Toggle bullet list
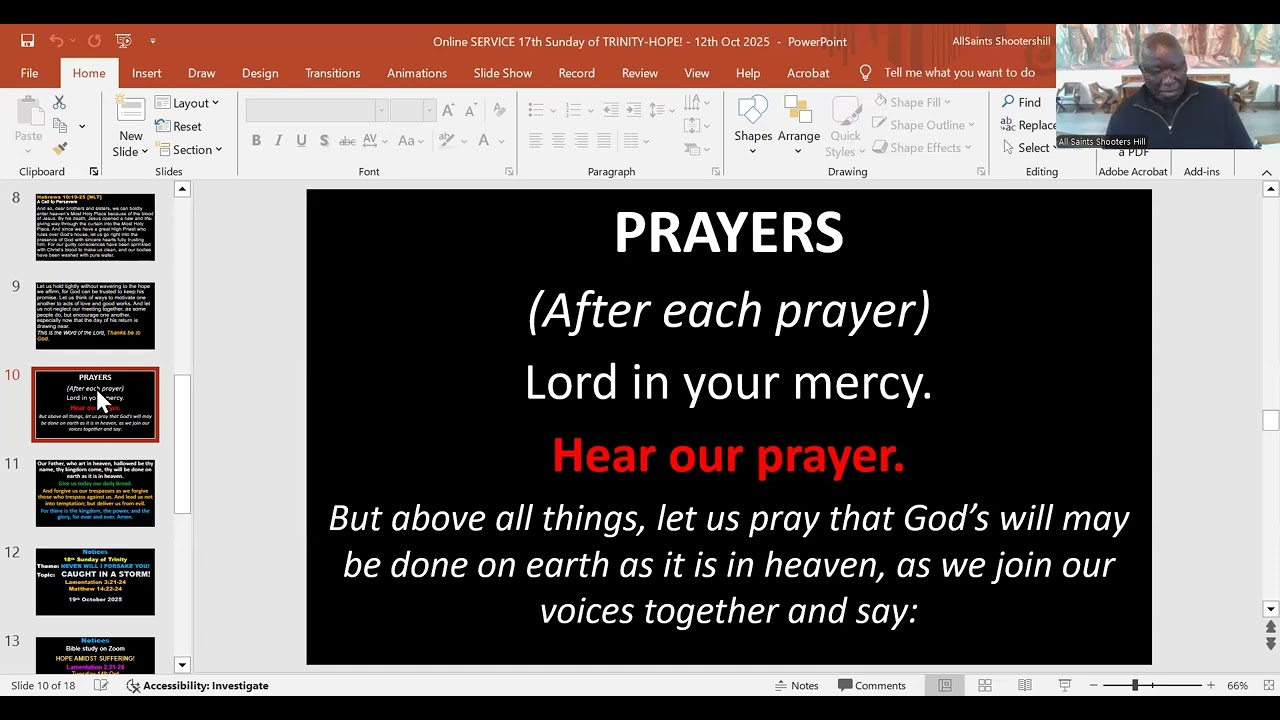The height and width of the screenshot is (720, 1280). click(x=536, y=110)
